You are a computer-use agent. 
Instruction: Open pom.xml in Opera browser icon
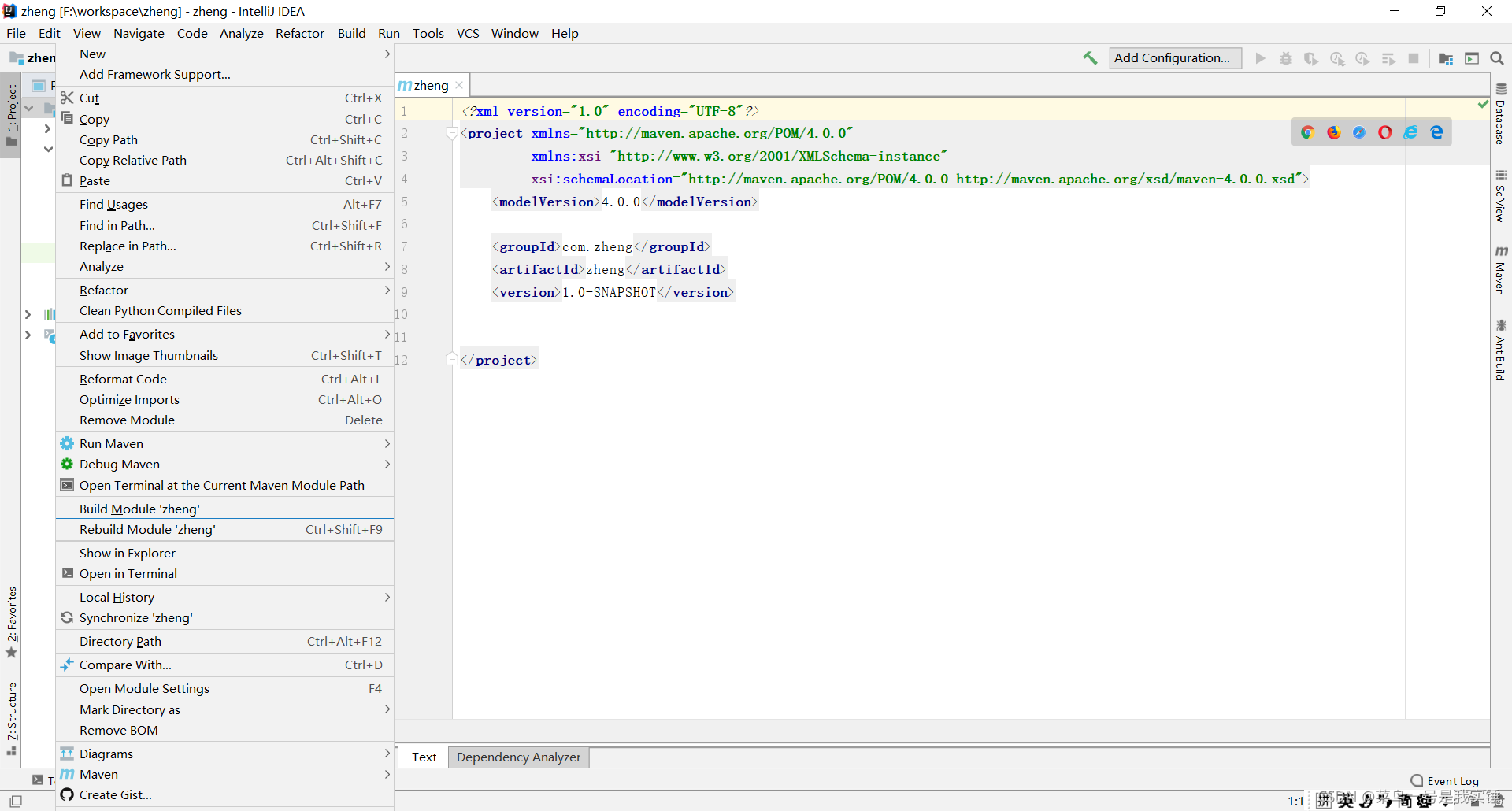click(x=1385, y=132)
